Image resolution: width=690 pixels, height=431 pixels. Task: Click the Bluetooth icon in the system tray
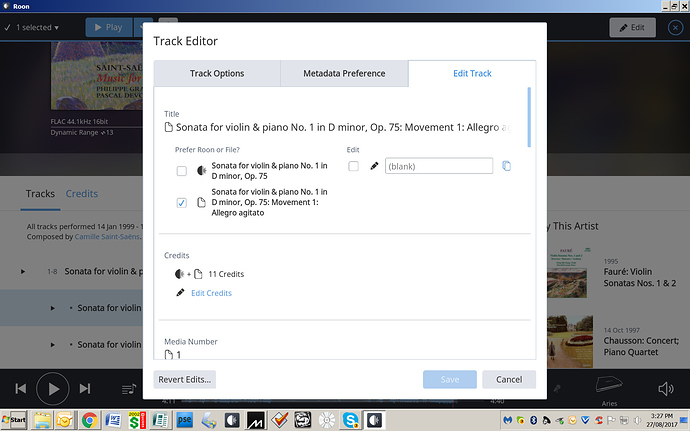coord(533,420)
